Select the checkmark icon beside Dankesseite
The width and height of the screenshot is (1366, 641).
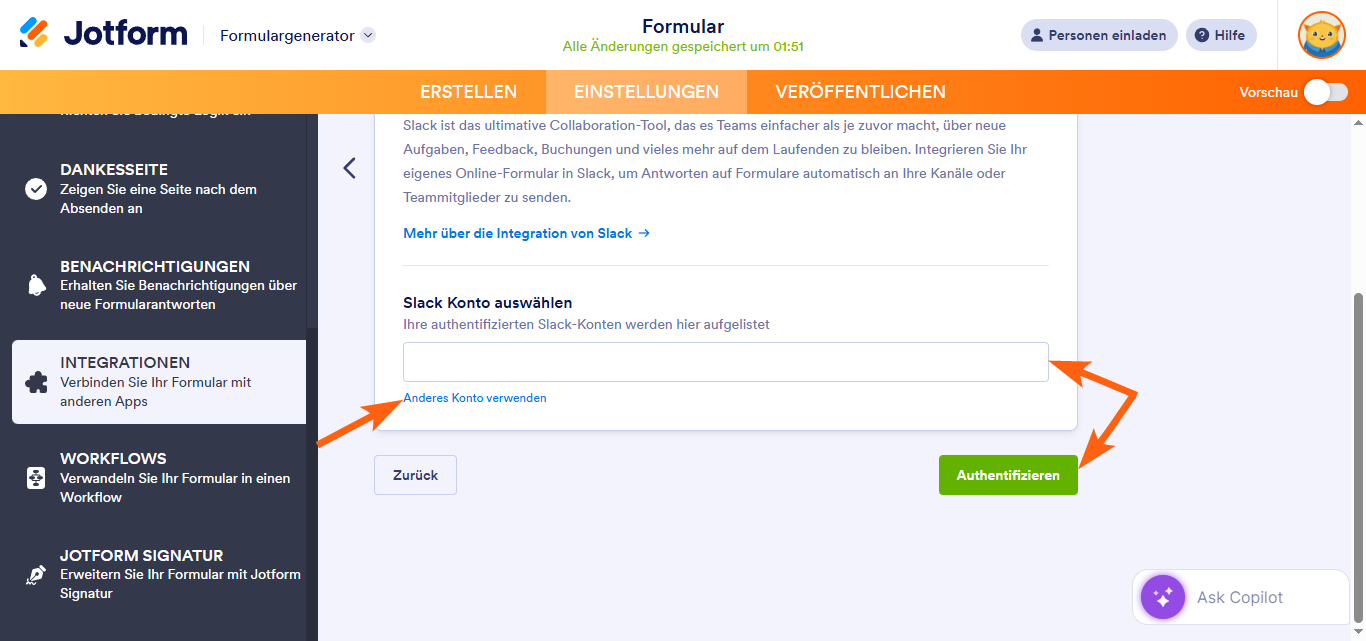(36, 188)
